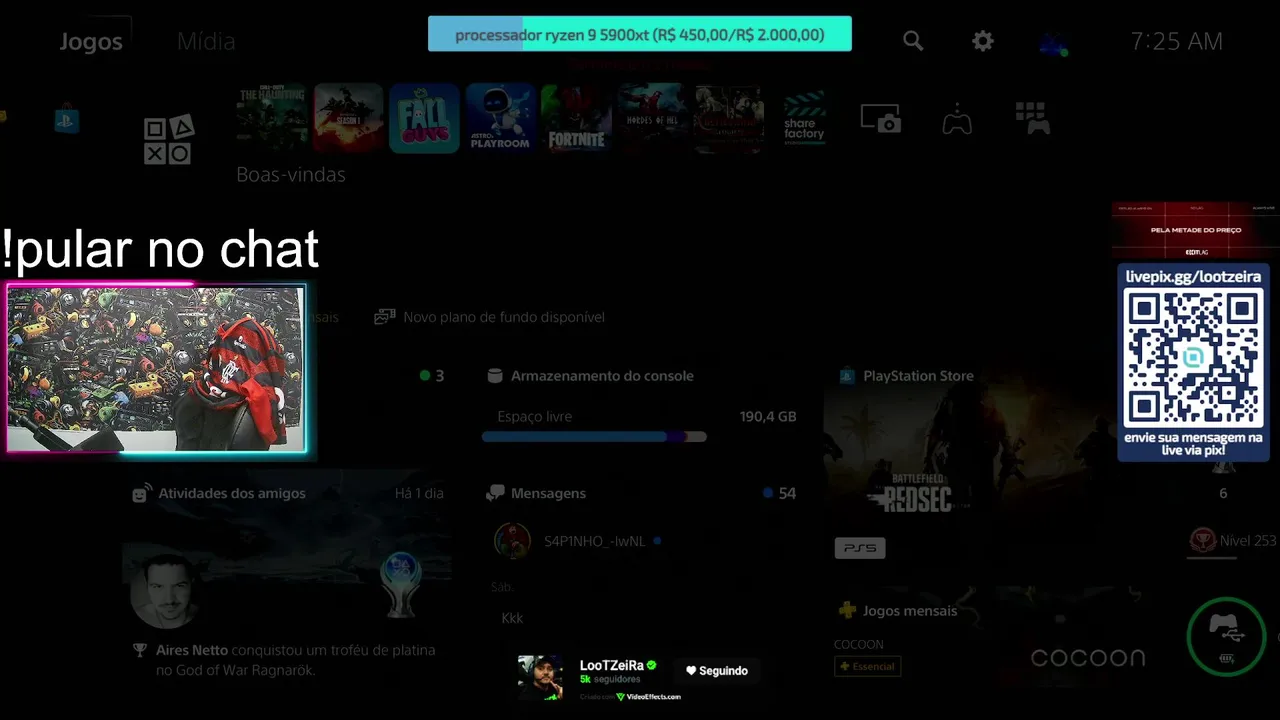Click the controller battery circle indicator
1280x720 pixels.
click(1227, 637)
